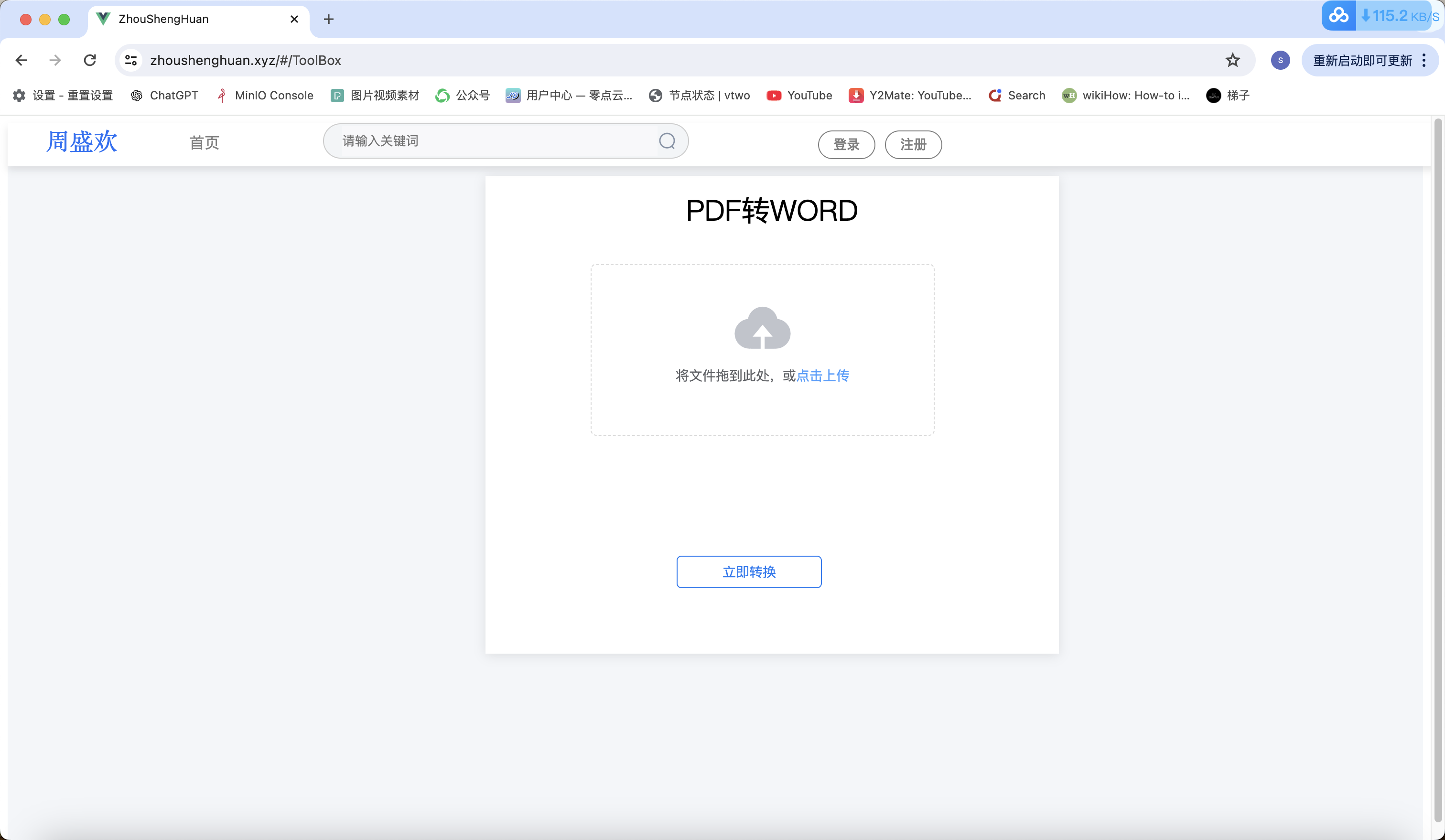Viewport: 1445px width, 840px height.
Task: Open site information icon in address bar
Action: point(131,60)
